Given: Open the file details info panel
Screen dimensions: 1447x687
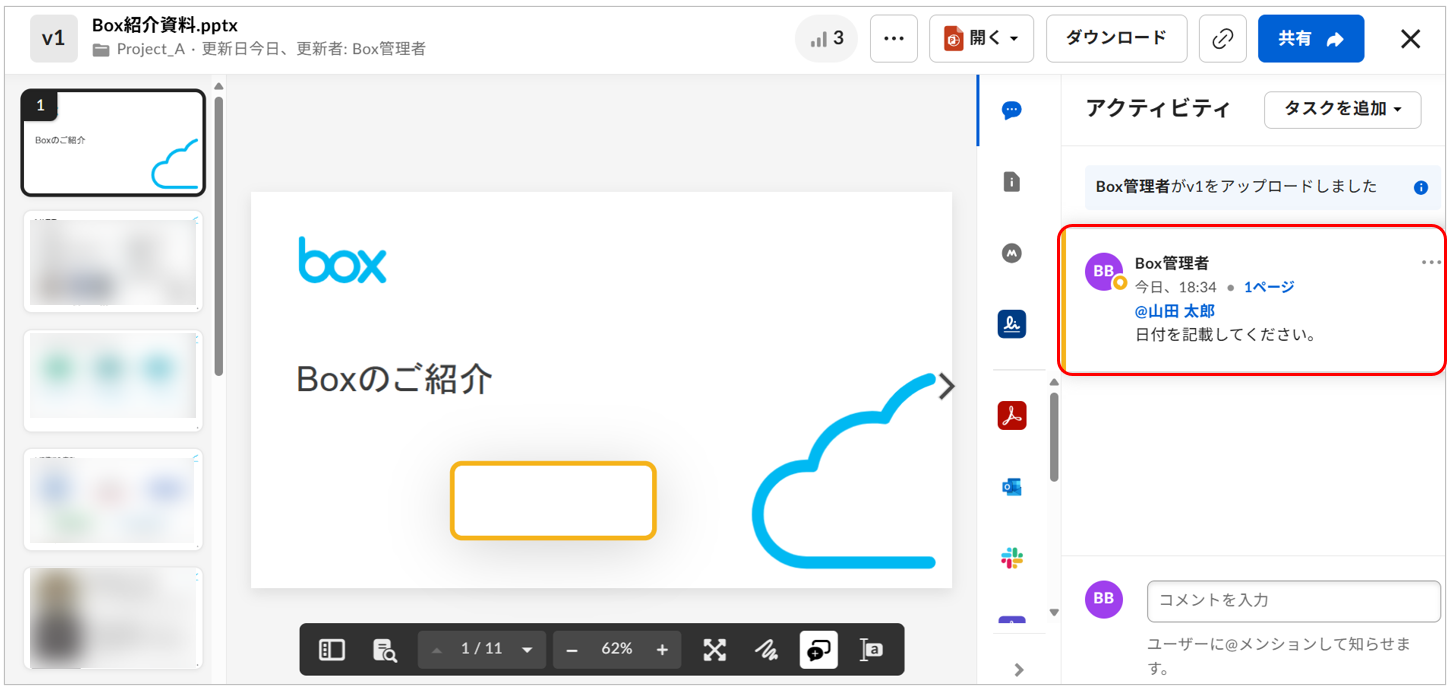Looking at the screenshot, I should tap(1011, 182).
